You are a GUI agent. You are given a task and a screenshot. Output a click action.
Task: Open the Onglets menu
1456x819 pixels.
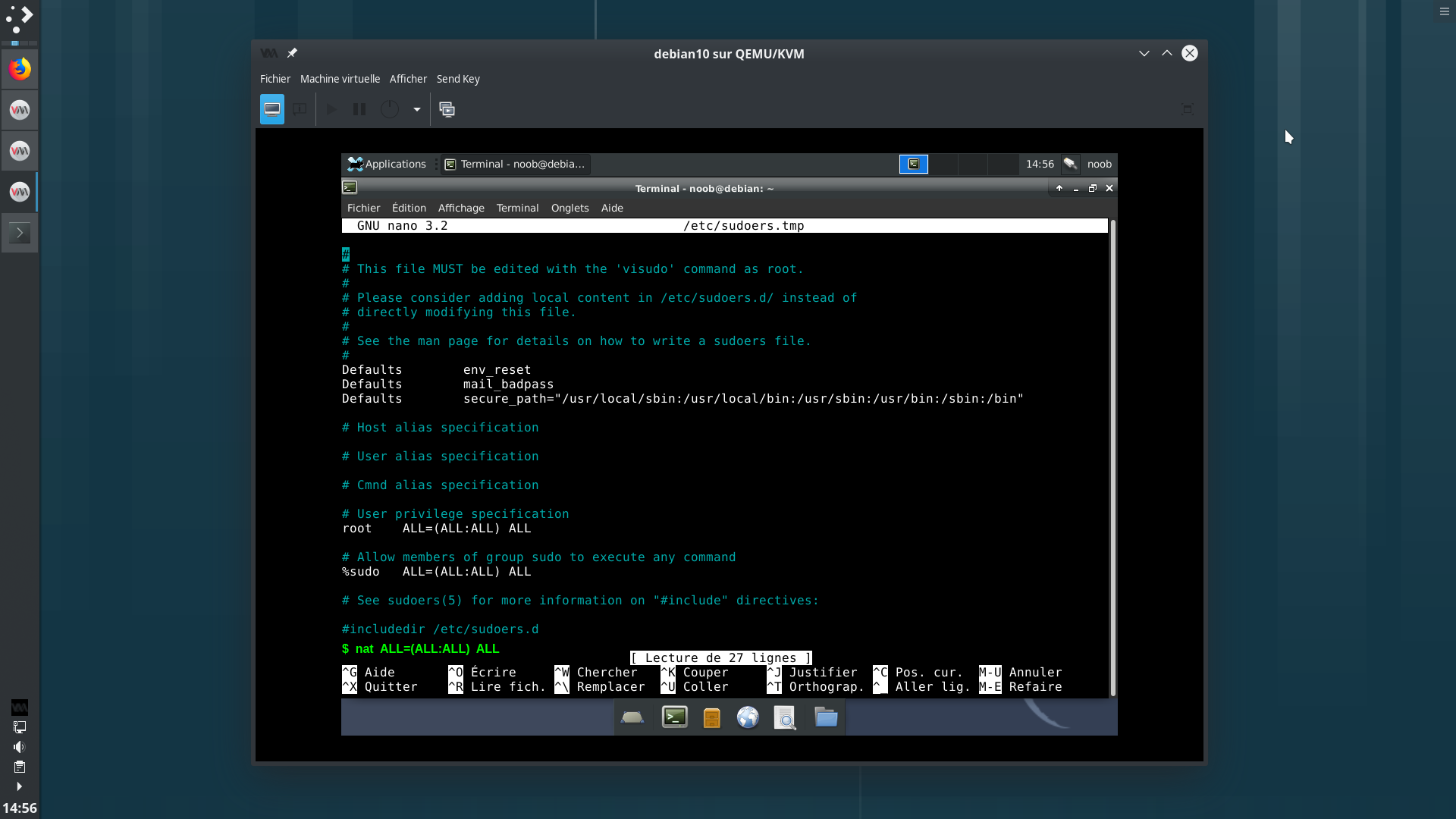pyautogui.click(x=570, y=208)
